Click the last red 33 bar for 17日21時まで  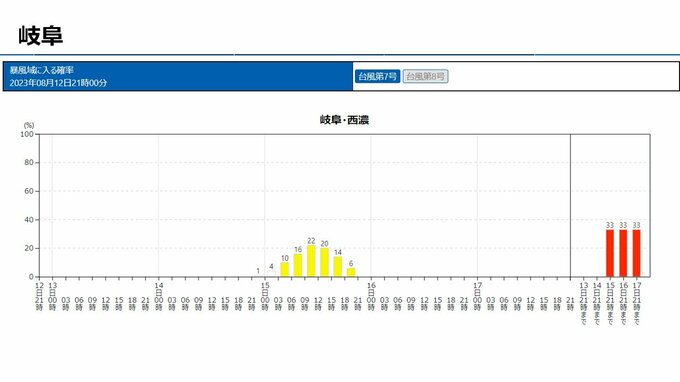point(636,253)
